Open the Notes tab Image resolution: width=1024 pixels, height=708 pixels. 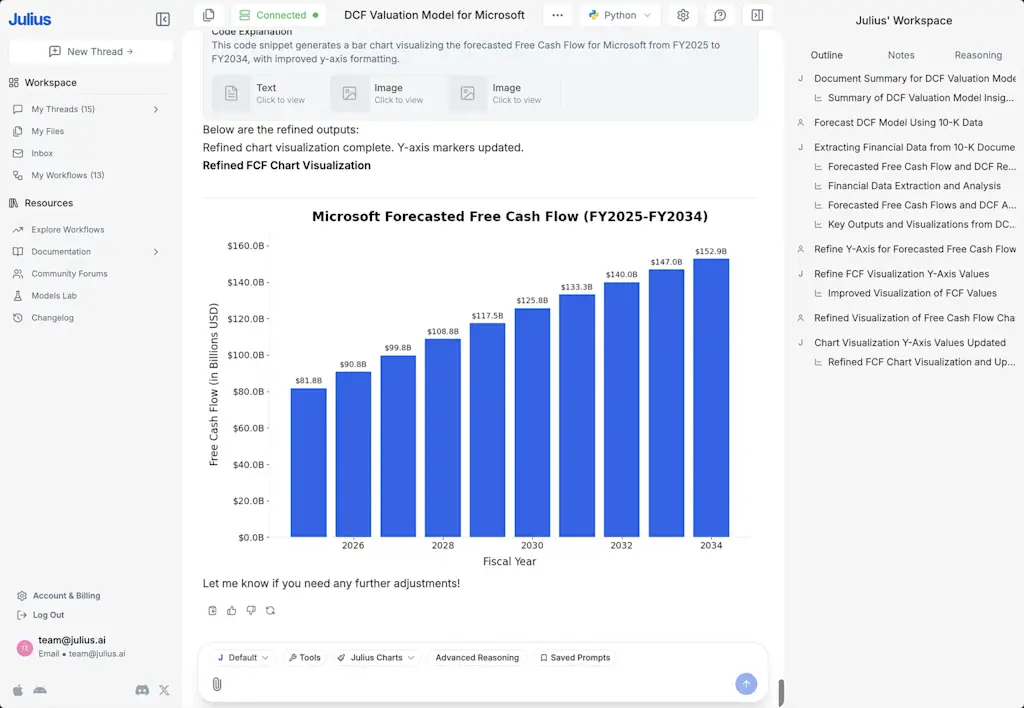901,55
